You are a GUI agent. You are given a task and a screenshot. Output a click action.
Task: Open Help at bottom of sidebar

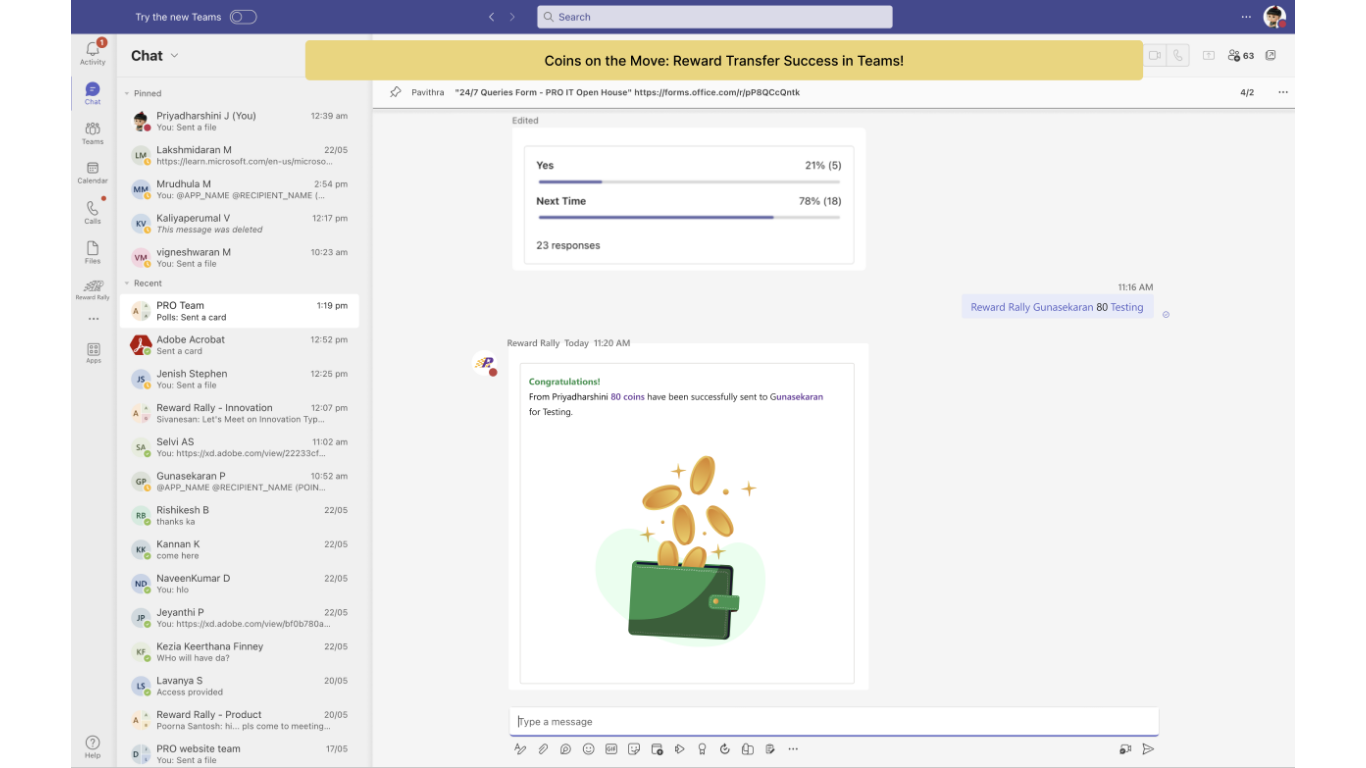click(x=93, y=747)
